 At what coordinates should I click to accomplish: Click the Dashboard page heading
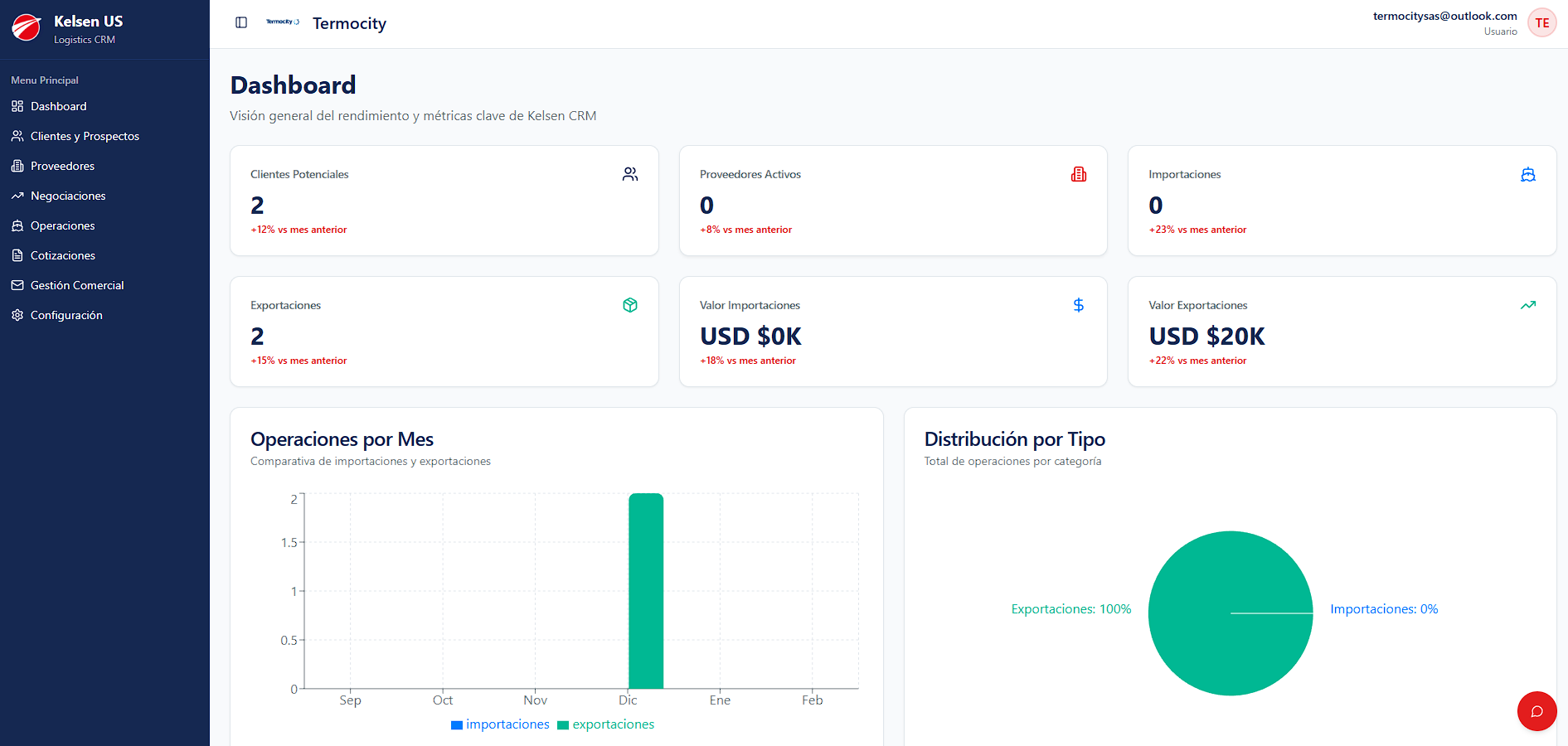click(x=293, y=85)
